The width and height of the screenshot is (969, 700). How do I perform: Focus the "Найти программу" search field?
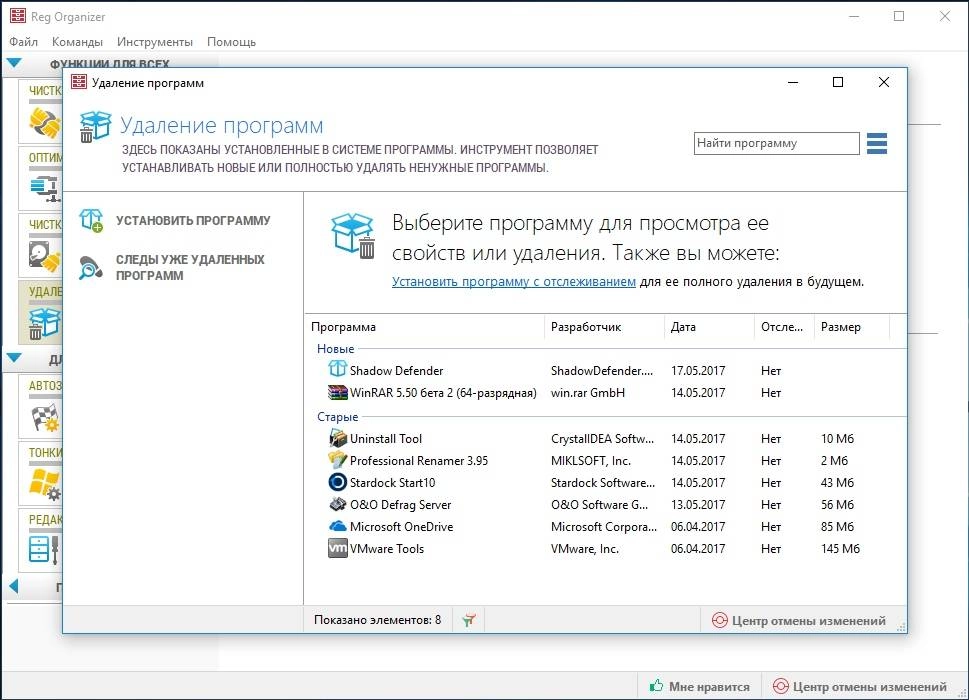click(x=776, y=143)
